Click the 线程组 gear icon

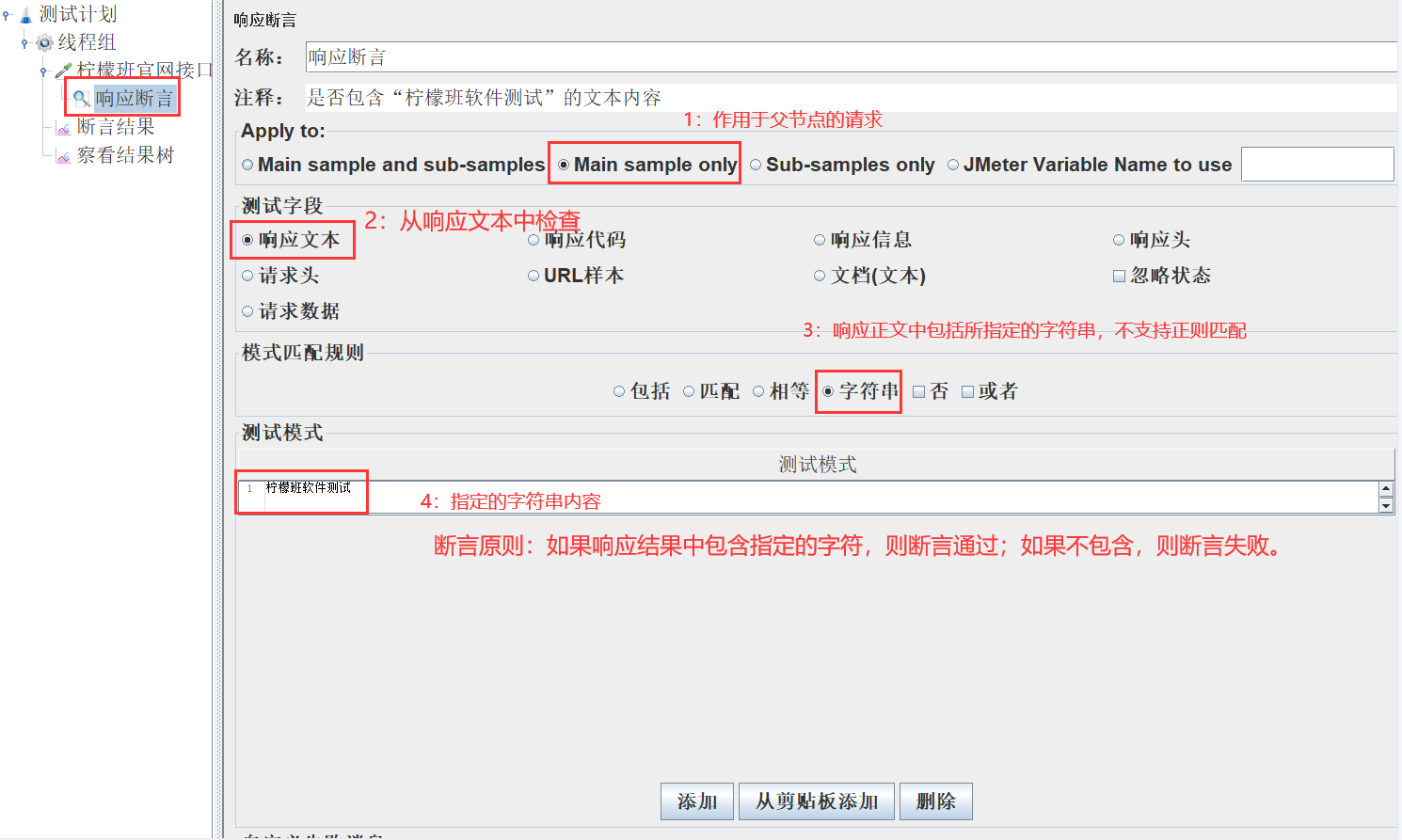(x=43, y=41)
